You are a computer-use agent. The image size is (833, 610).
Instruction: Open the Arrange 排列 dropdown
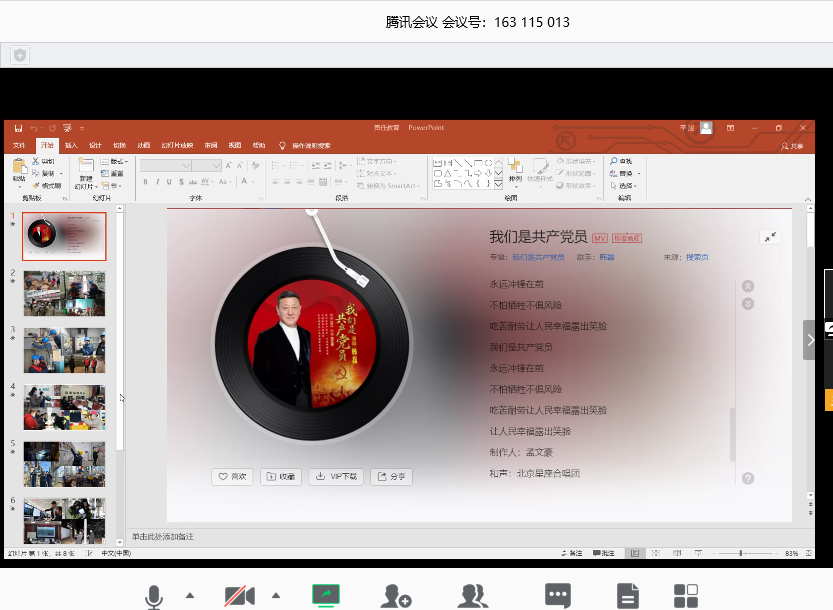515,171
